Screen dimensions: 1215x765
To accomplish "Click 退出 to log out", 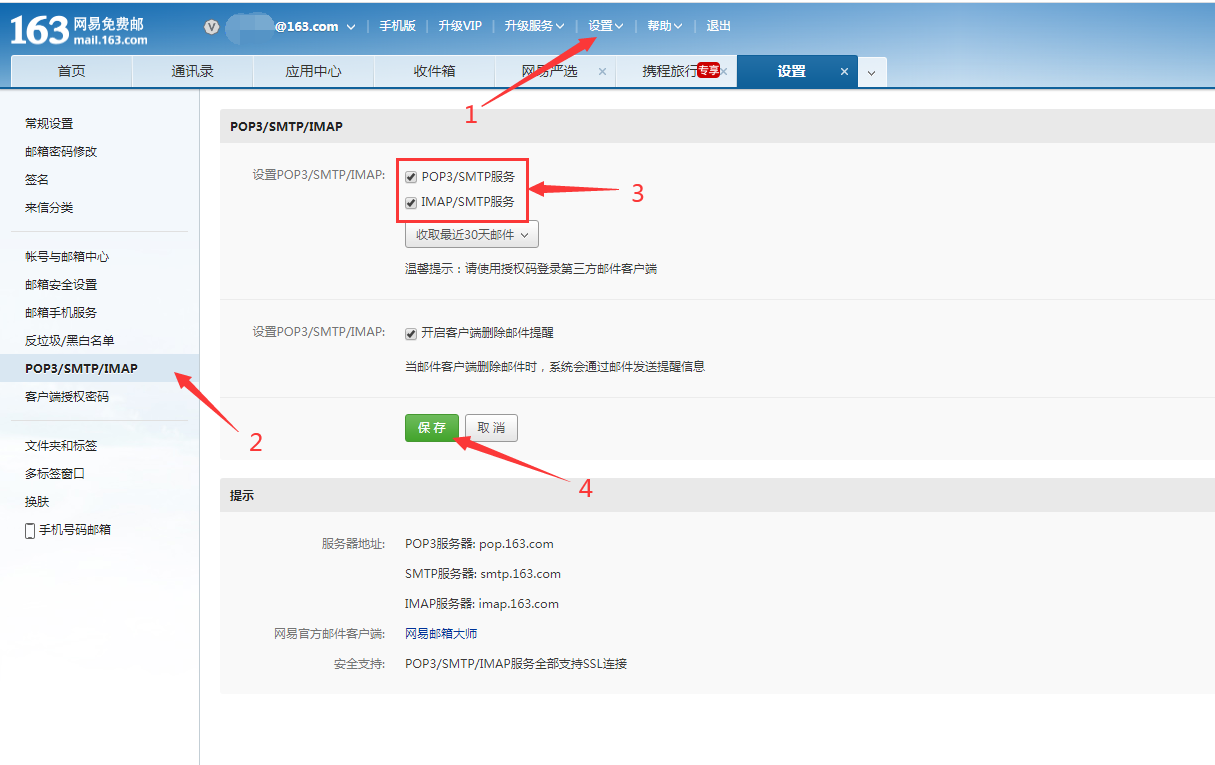I will [718, 26].
